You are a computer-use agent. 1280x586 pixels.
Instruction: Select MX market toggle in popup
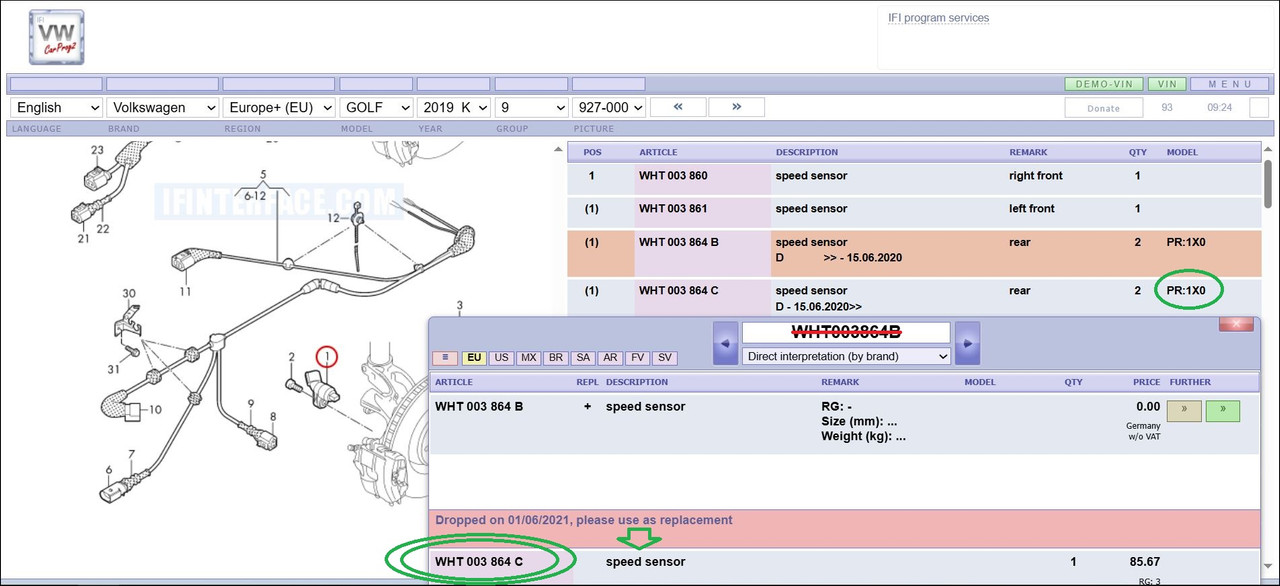tap(528, 357)
